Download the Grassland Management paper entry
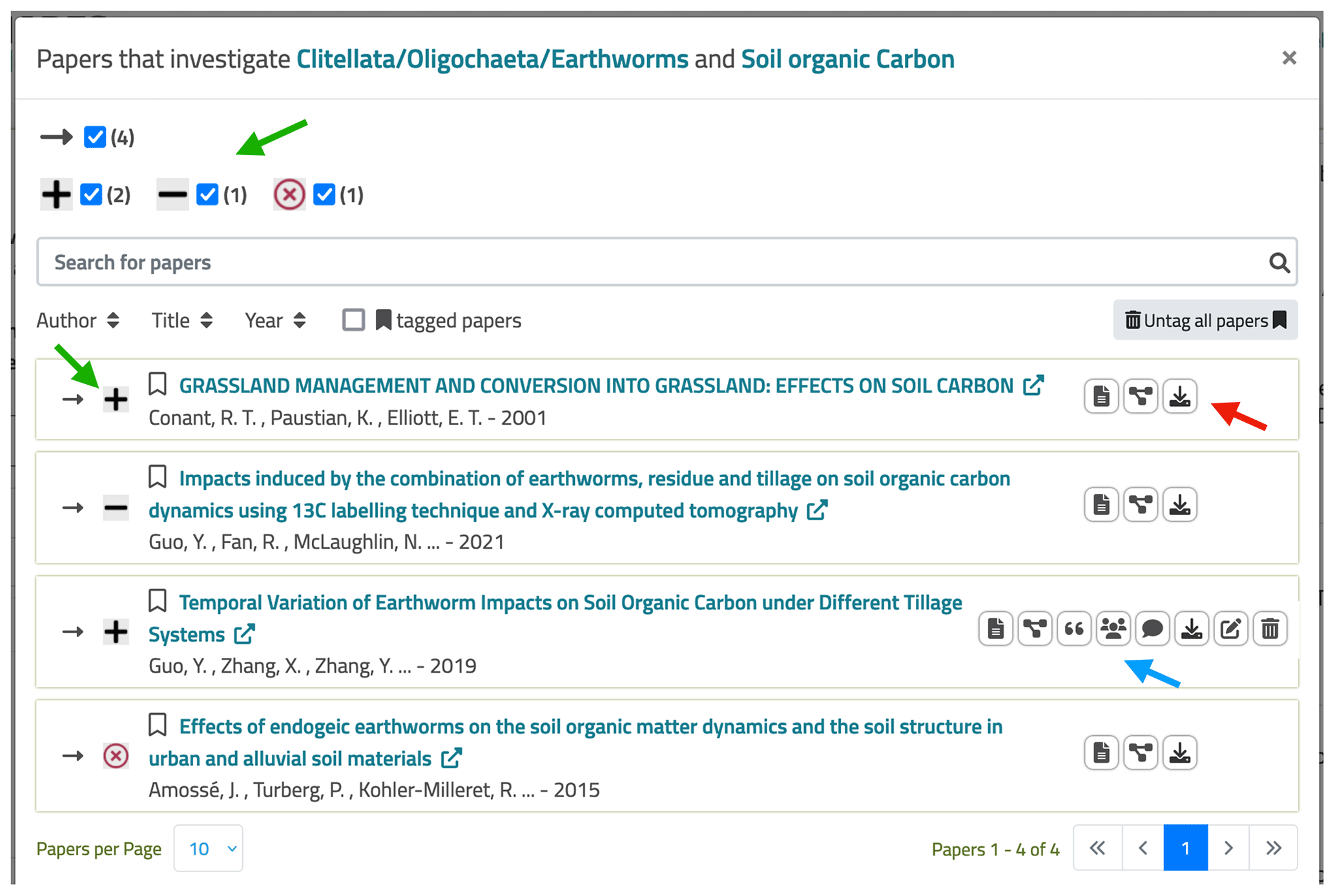Screen dimensions: 1335x896 click(x=1179, y=396)
